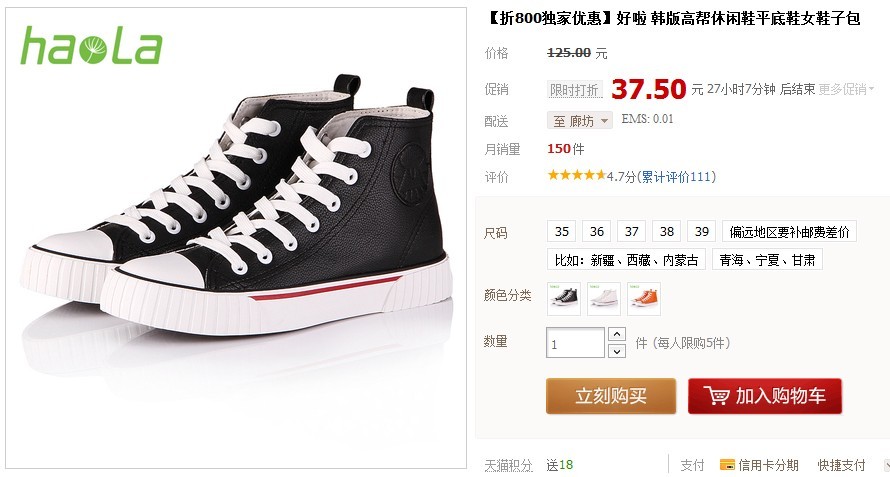Select the black shoe color thumbnail
This screenshot has height=477, width=890.
[564, 298]
